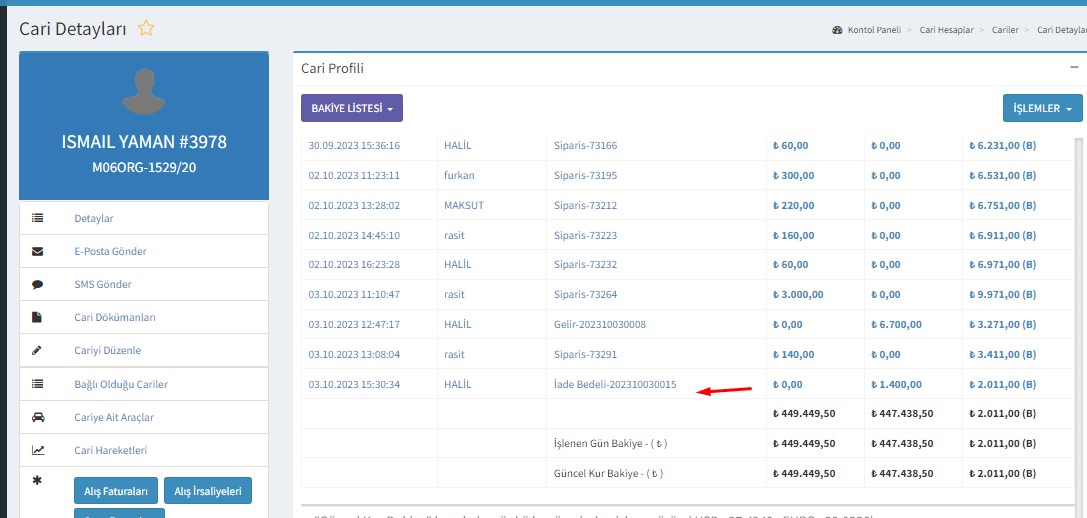Open the Siparis-73264 order link
The image size is (1087, 518).
pos(585,295)
